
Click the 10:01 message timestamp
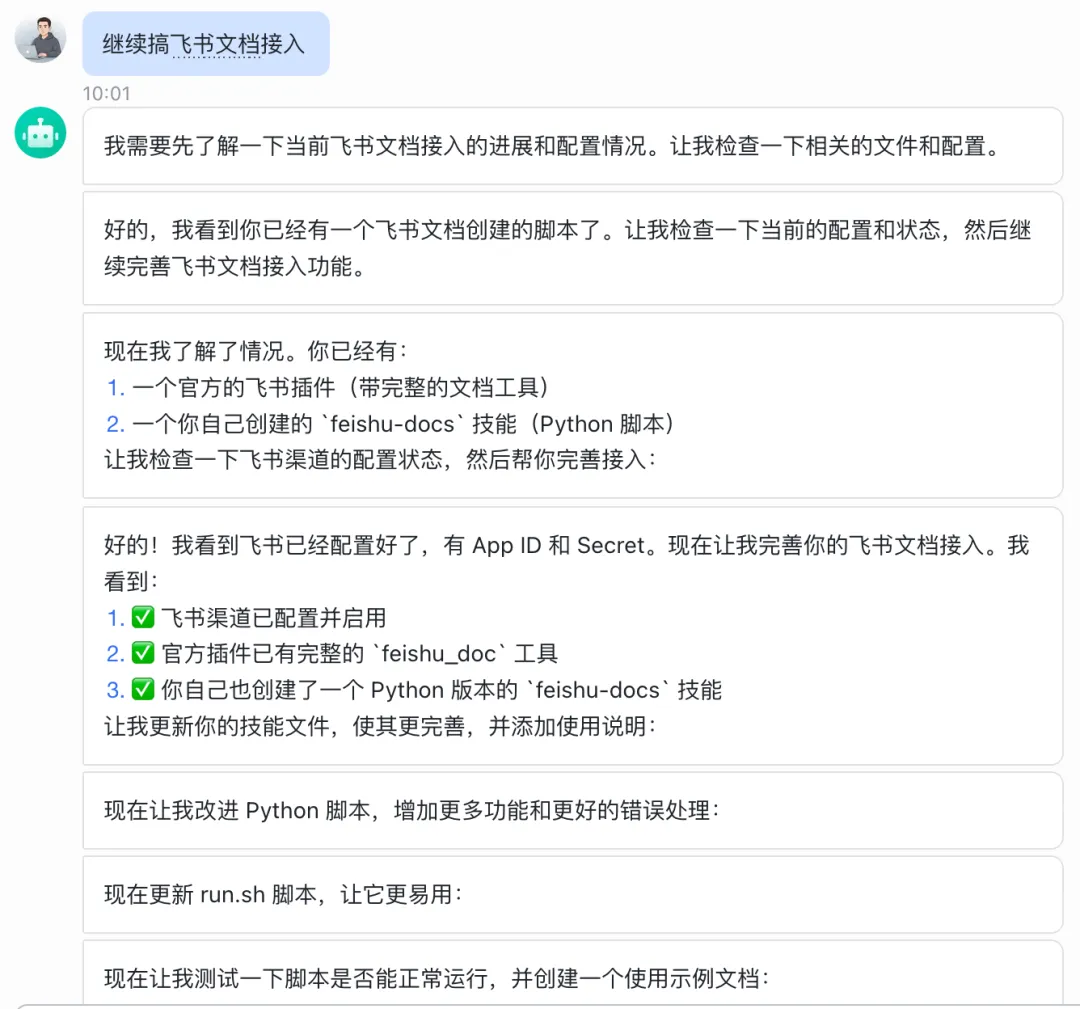click(x=106, y=93)
